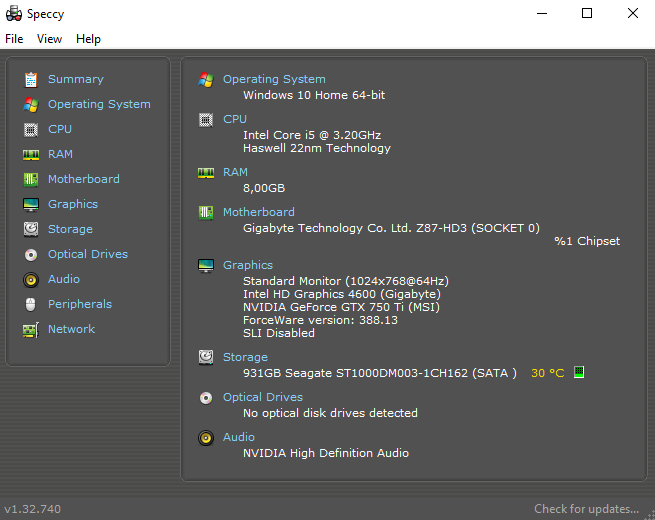
Task: Open the Help menu
Action: [88, 39]
